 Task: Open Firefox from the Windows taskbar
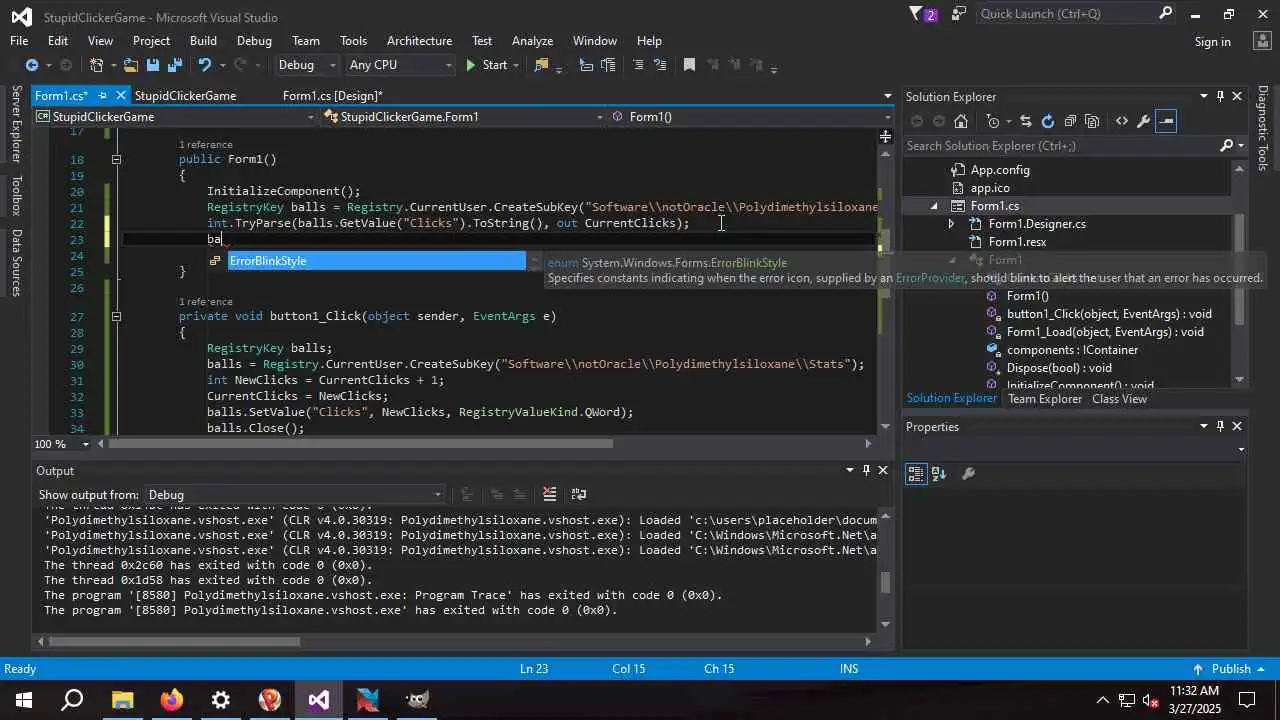pos(172,700)
